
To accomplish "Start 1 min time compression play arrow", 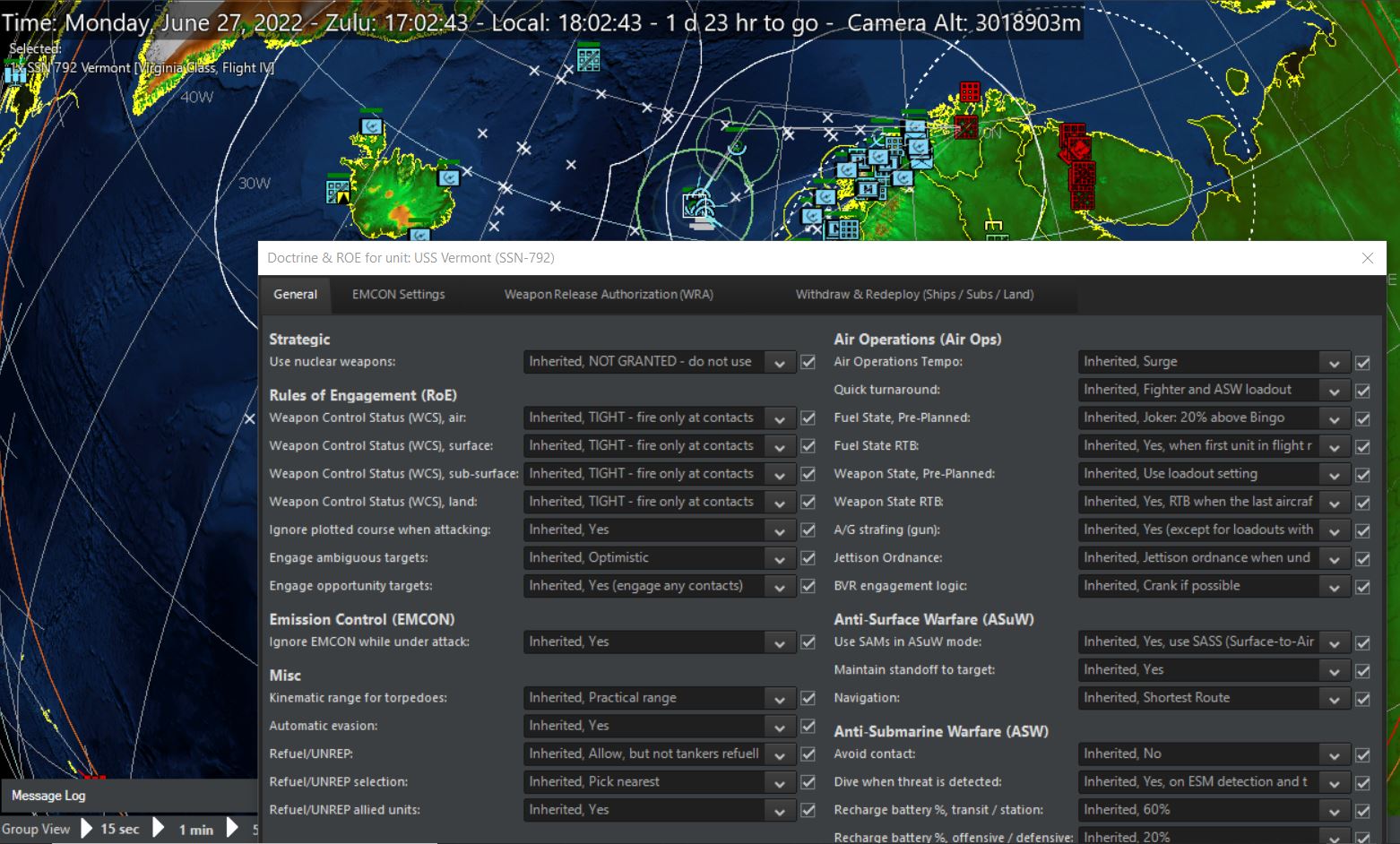I will click(x=160, y=829).
